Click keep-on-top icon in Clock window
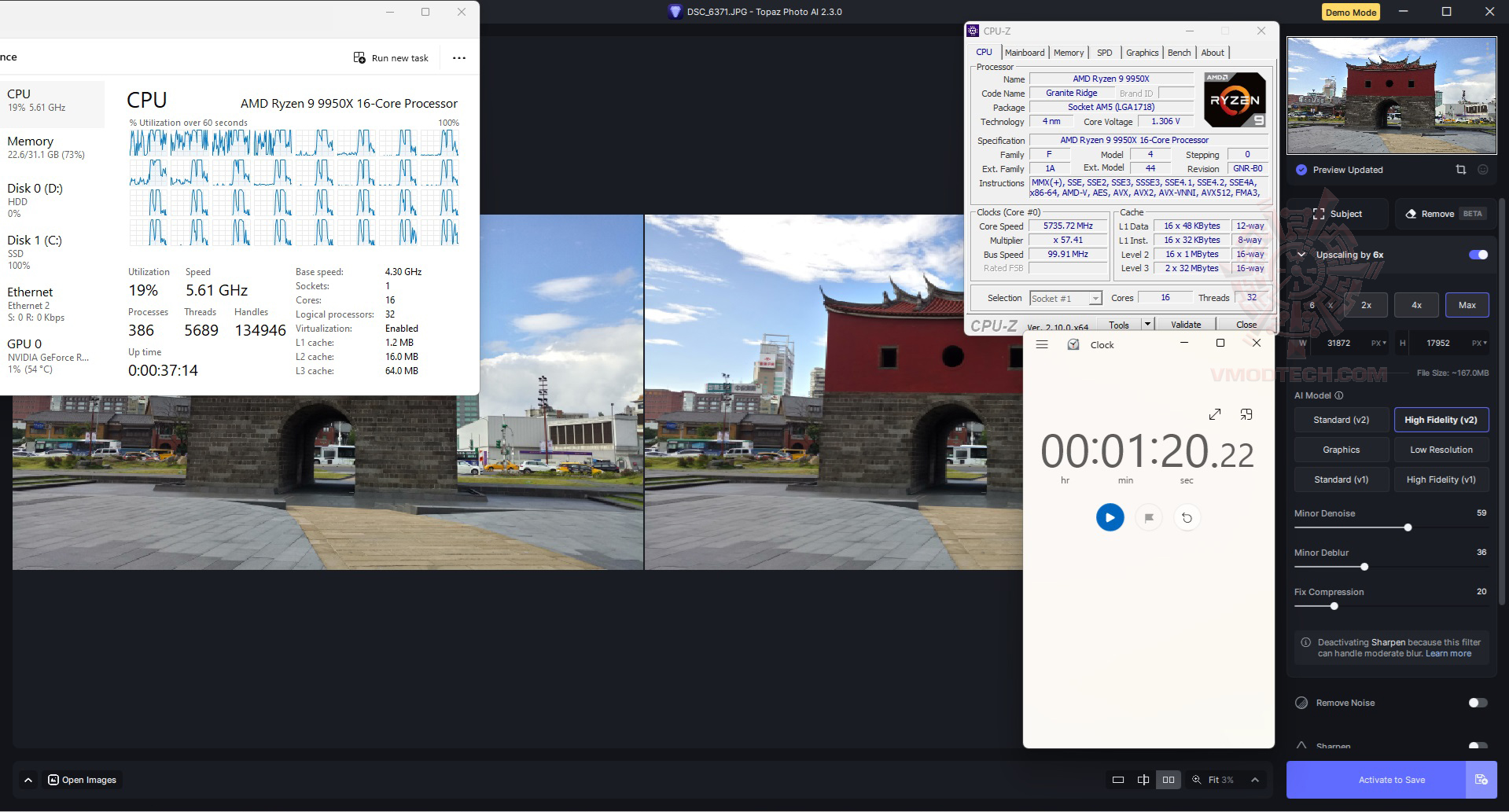The width and height of the screenshot is (1509, 812). tap(1246, 414)
